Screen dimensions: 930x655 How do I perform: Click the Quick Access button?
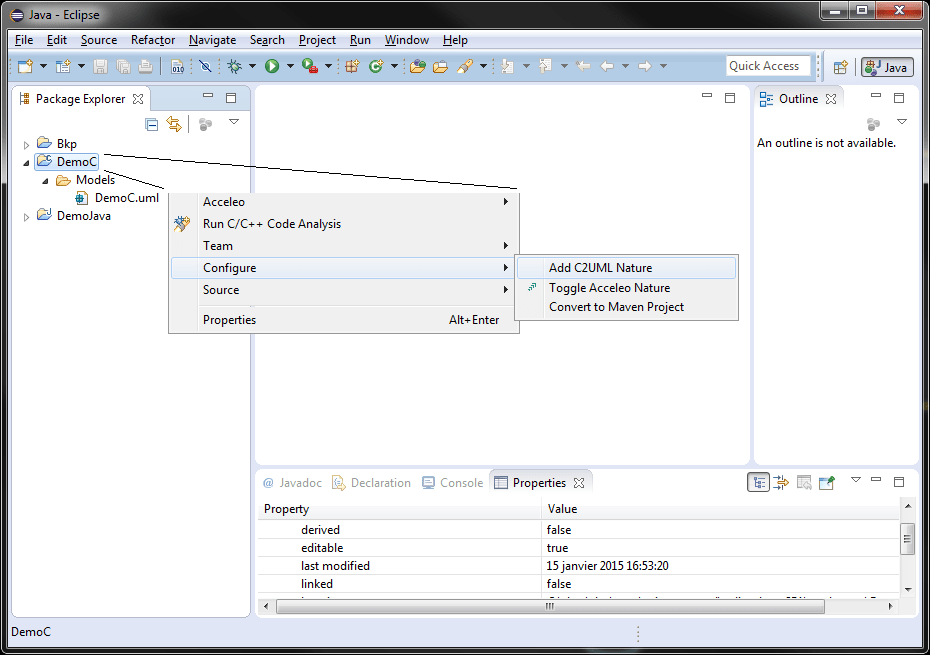point(767,65)
